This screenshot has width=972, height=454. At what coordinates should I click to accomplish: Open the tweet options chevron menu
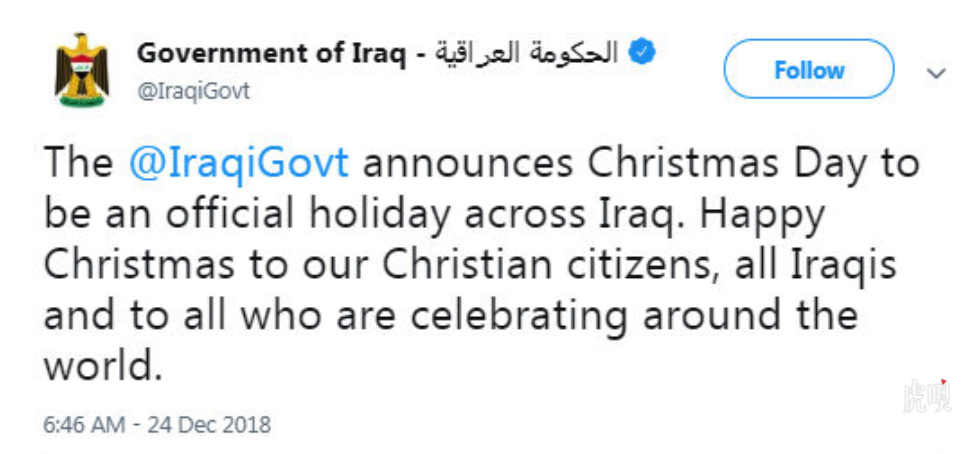click(935, 73)
